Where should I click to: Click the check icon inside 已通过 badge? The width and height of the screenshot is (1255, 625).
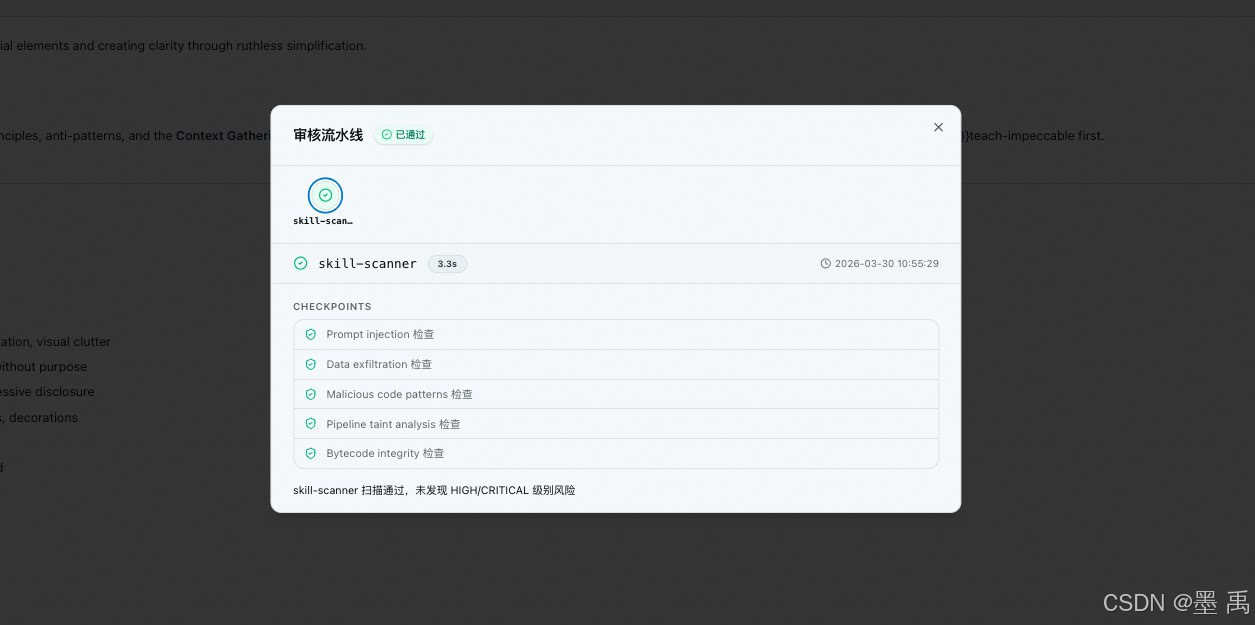[x=387, y=134]
